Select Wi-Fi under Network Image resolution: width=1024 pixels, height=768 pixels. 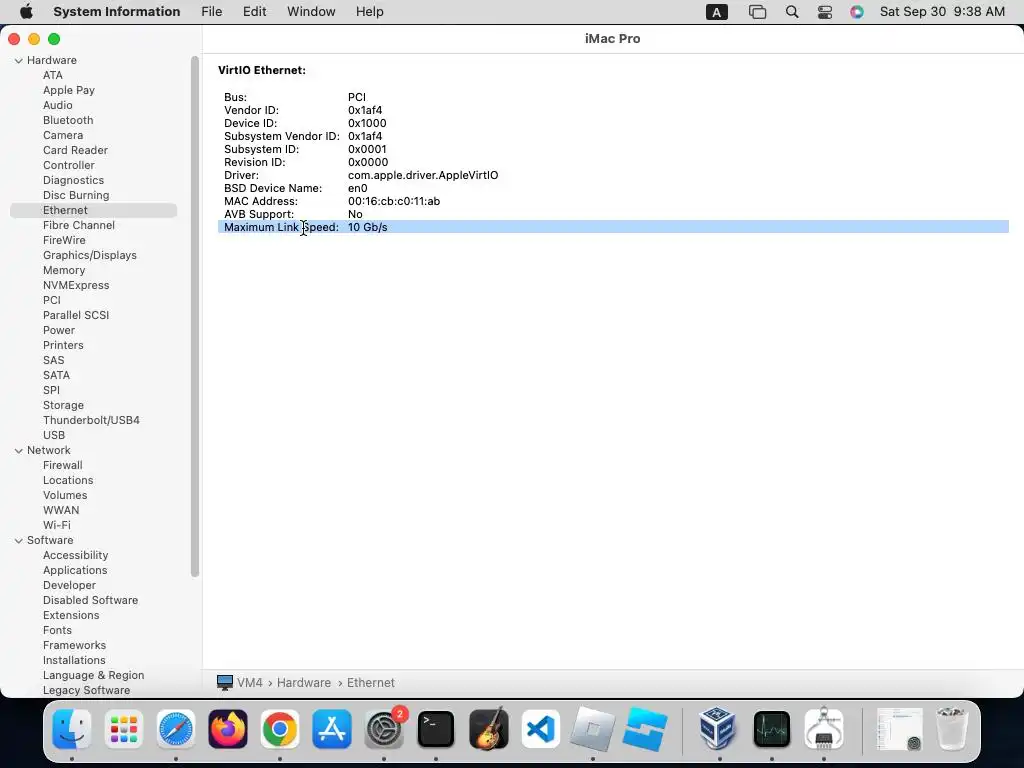pyautogui.click(x=57, y=525)
